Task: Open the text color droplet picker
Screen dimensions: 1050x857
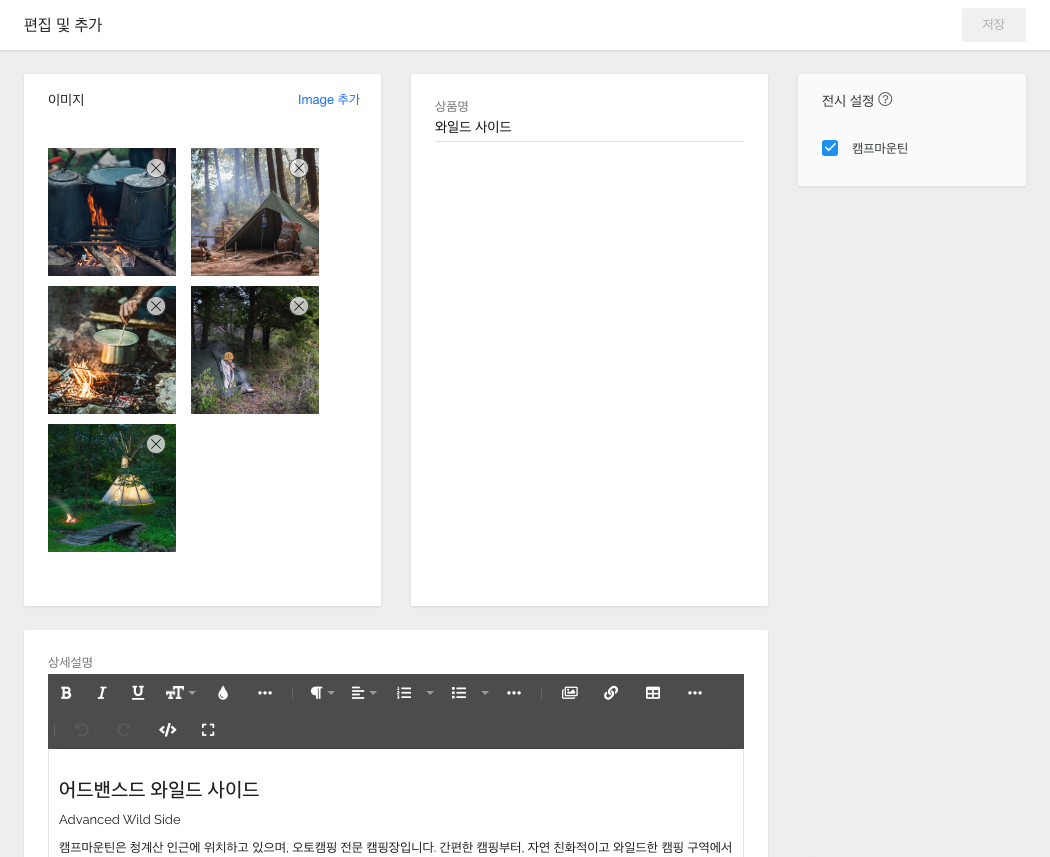Action: point(223,693)
